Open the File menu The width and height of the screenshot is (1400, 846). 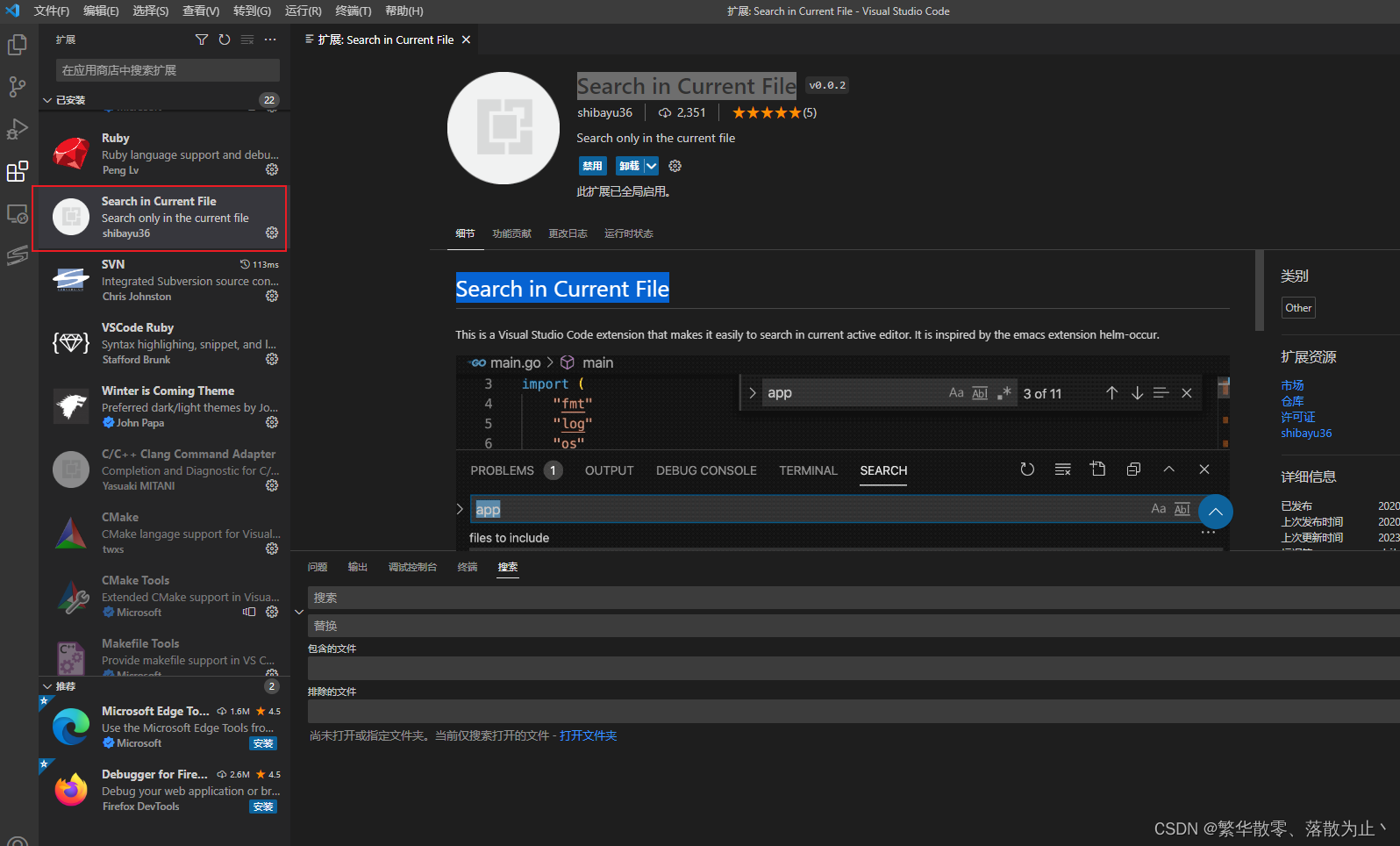pos(52,11)
